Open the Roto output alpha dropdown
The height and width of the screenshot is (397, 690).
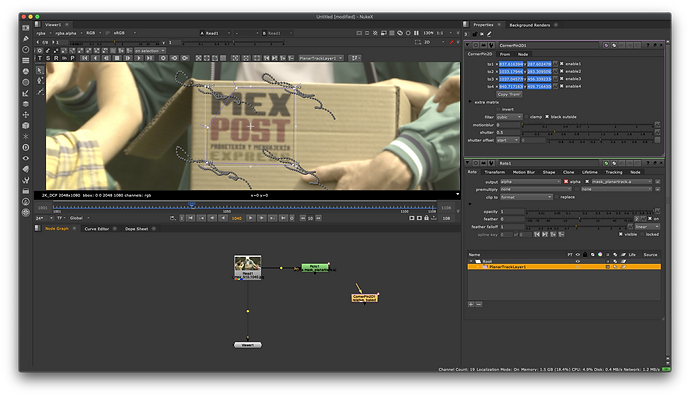(530, 182)
